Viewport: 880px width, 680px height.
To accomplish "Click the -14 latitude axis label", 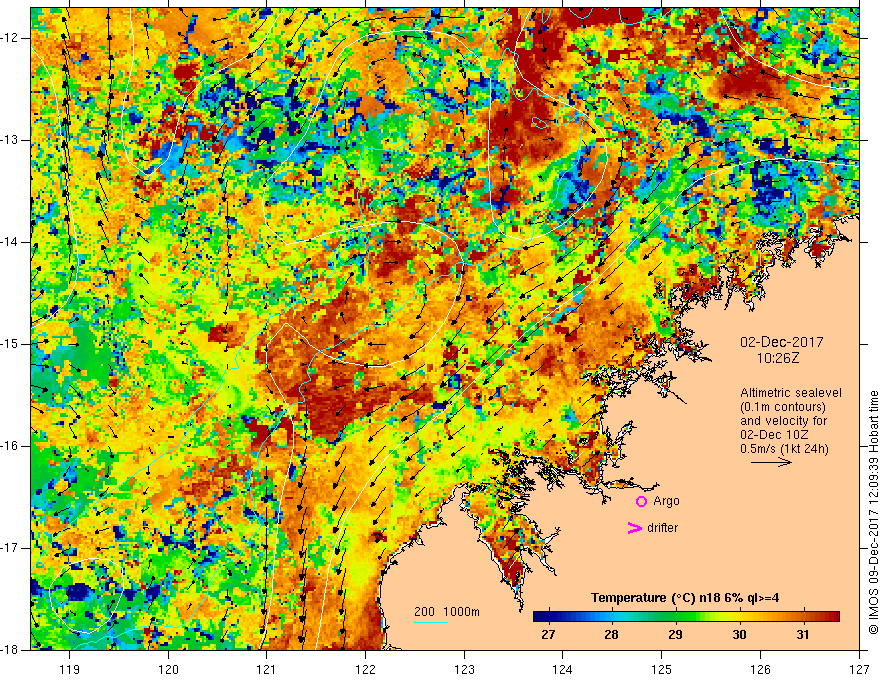I will click(x=10, y=242).
